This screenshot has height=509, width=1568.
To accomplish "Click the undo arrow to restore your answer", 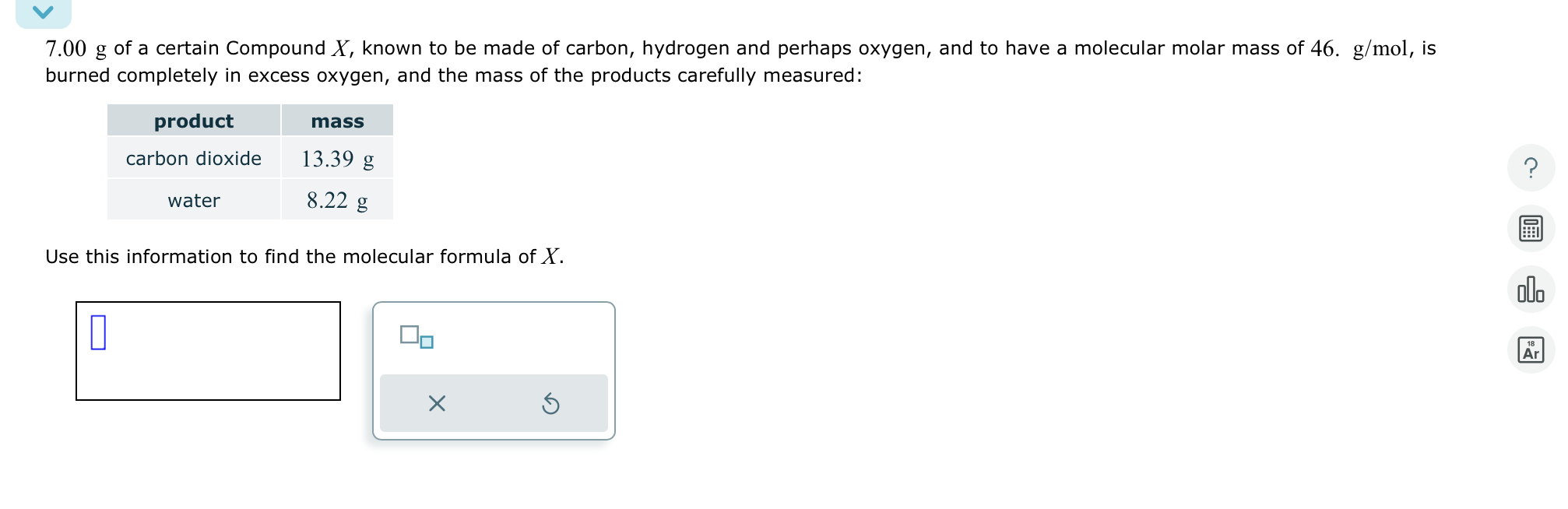I will click(550, 402).
